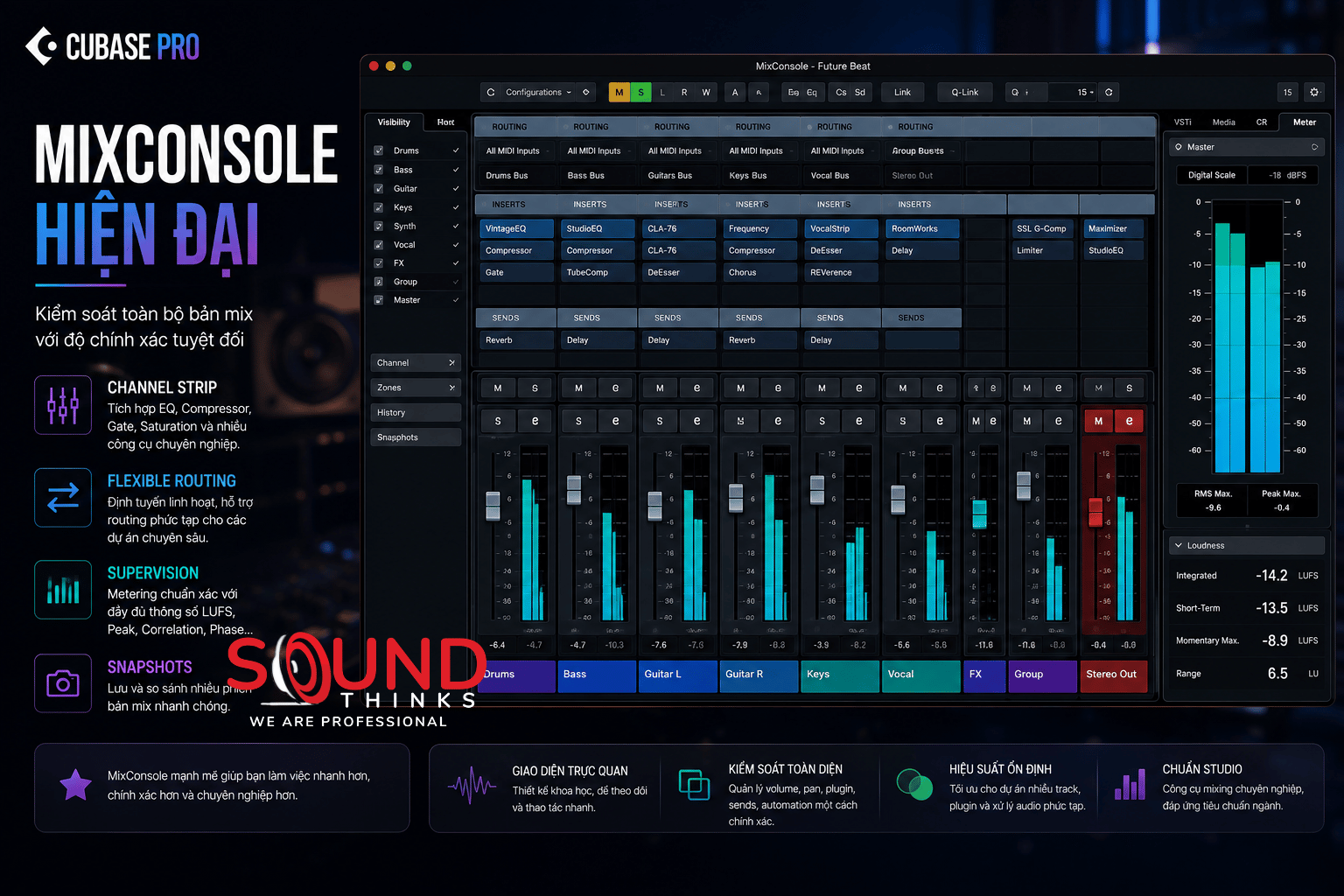The width and height of the screenshot is (1344, 896).
Task: Click the Flexible Routing arrows icon
Action: pos(63,498)
